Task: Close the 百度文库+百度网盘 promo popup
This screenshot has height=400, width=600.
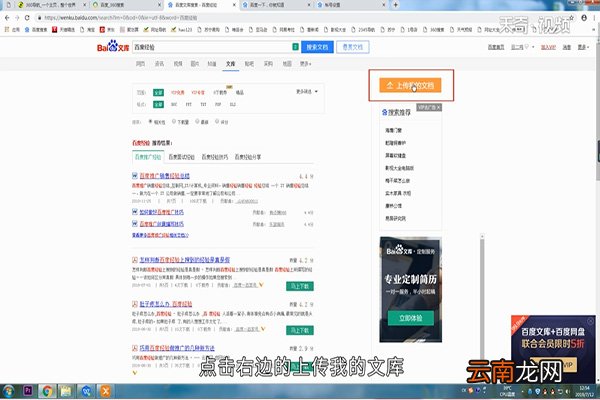Action: (590, 321)
